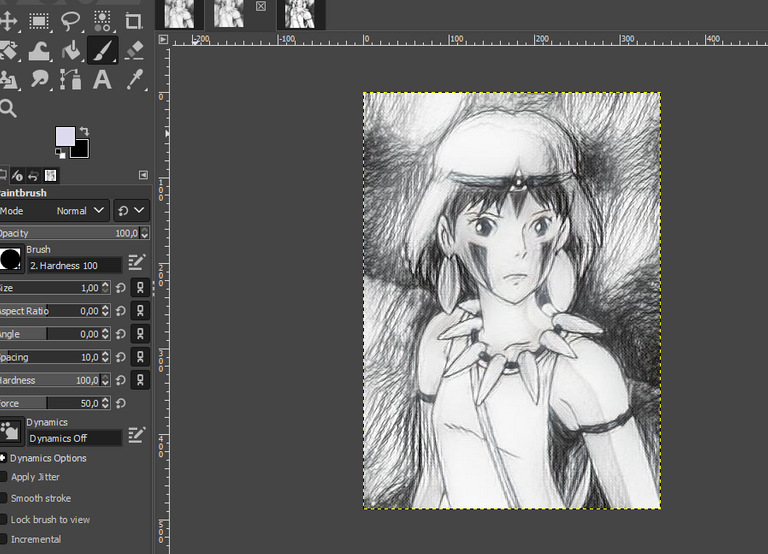Adjust the brush Size slider
This screenshot has height=554, width=768.
click(x=49, y=288)
